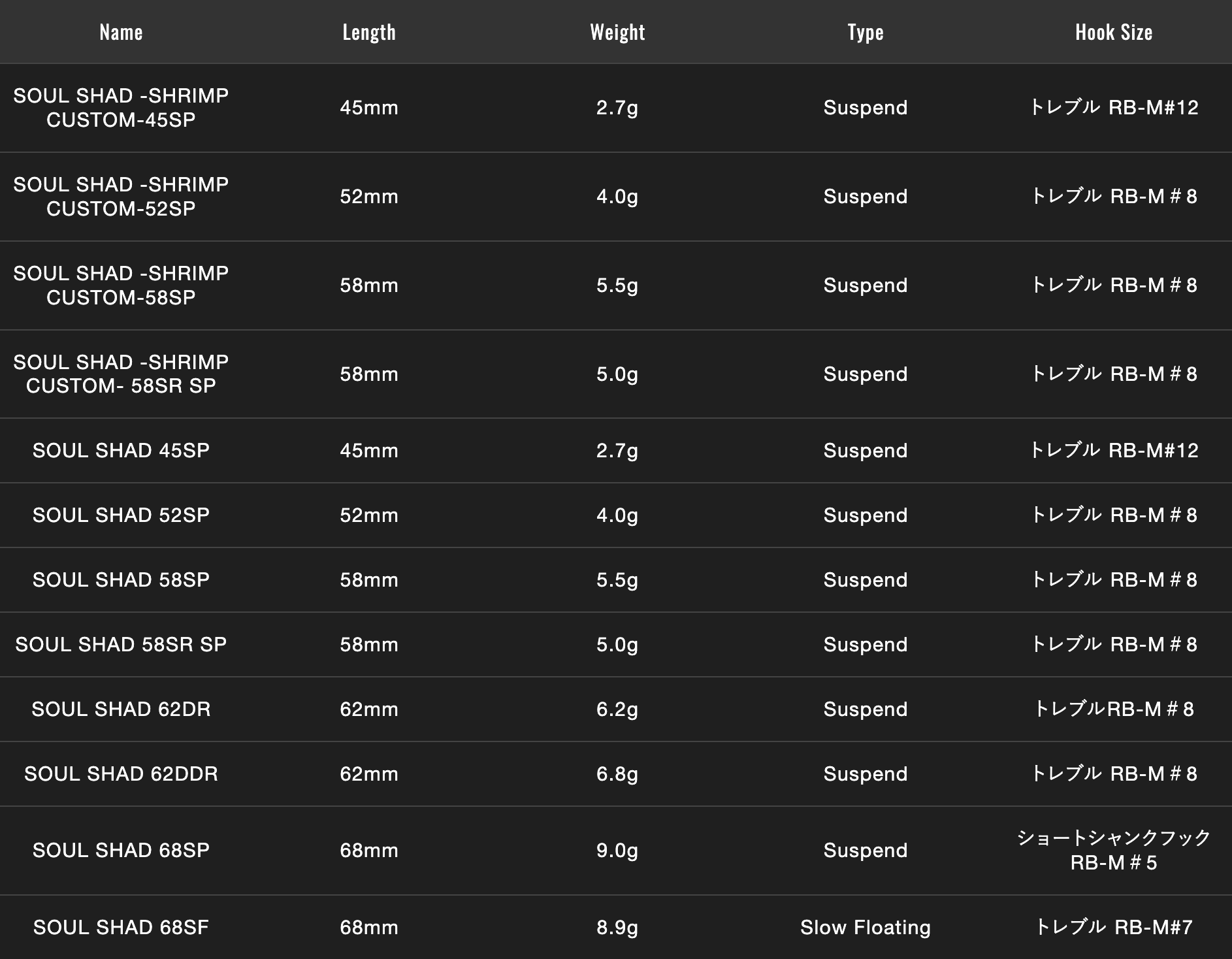Select the SOUL SHAD -SHRIMP CUSTOM-52SP name cell
1232x959 pixels.
pos(121,197)
